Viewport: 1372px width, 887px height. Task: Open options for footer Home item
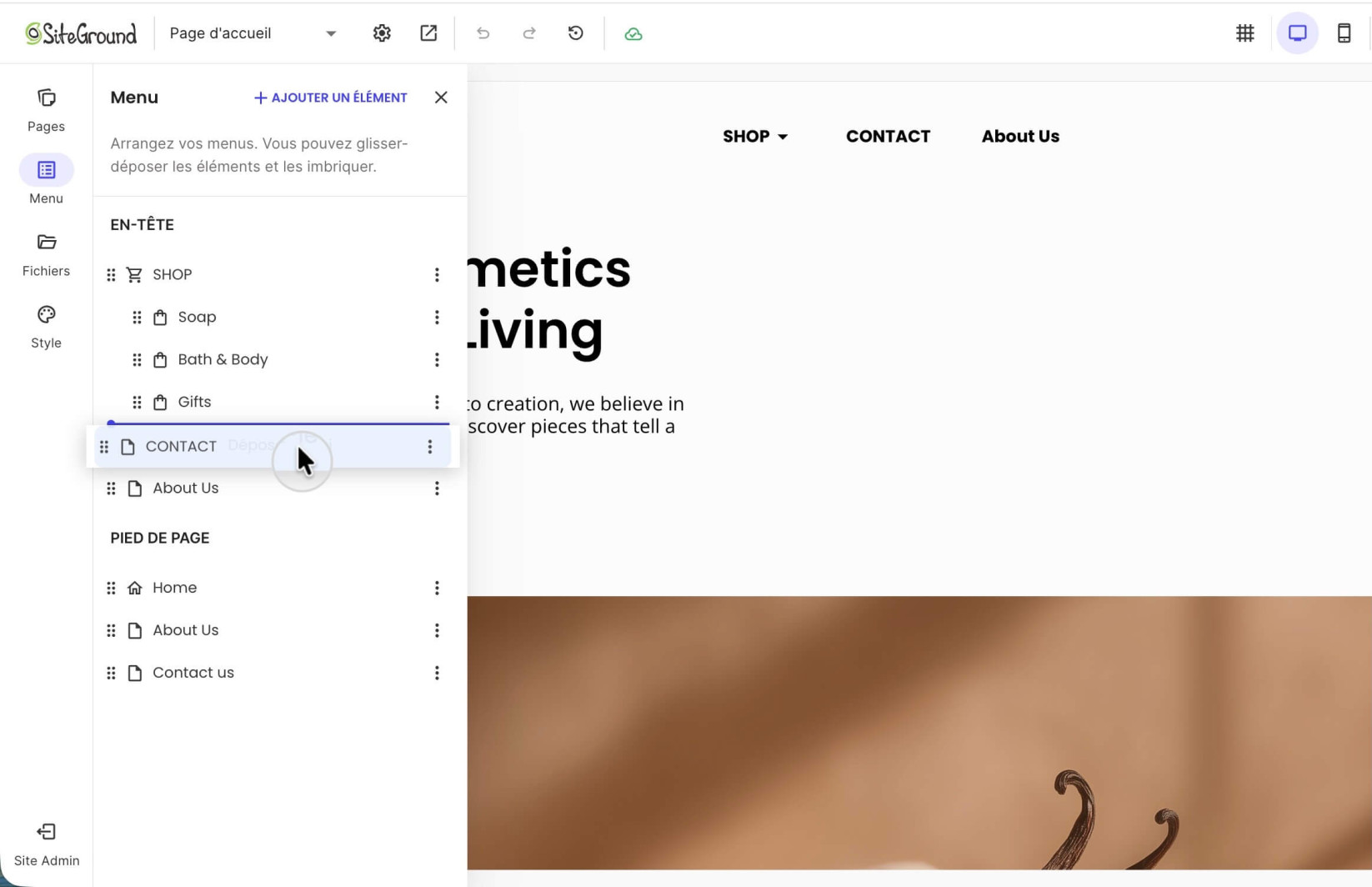tap(437, 588)
